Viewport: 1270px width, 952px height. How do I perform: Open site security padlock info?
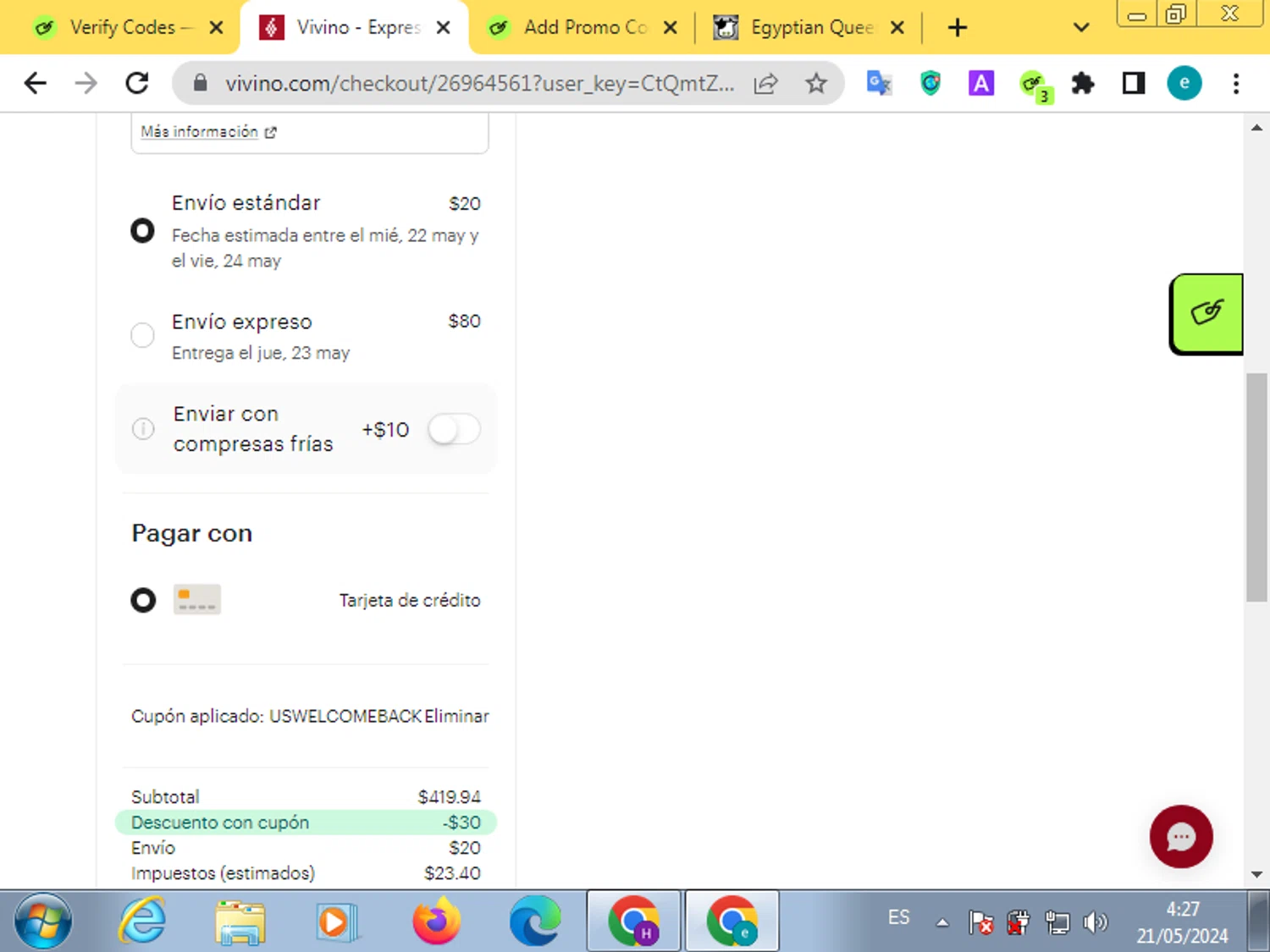(200, 83)
